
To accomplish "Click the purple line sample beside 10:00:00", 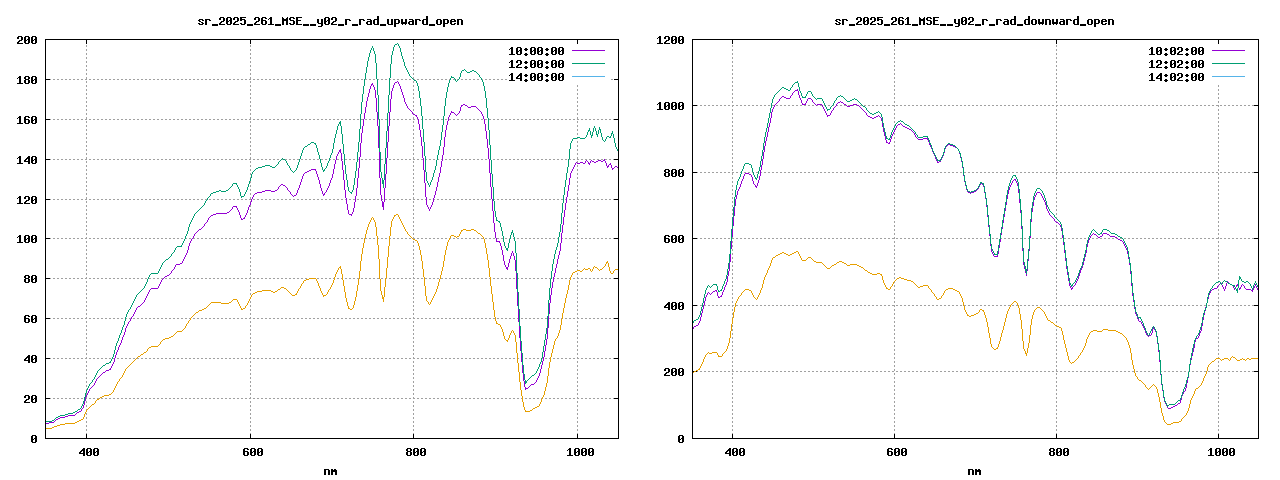I will (589, 51).
